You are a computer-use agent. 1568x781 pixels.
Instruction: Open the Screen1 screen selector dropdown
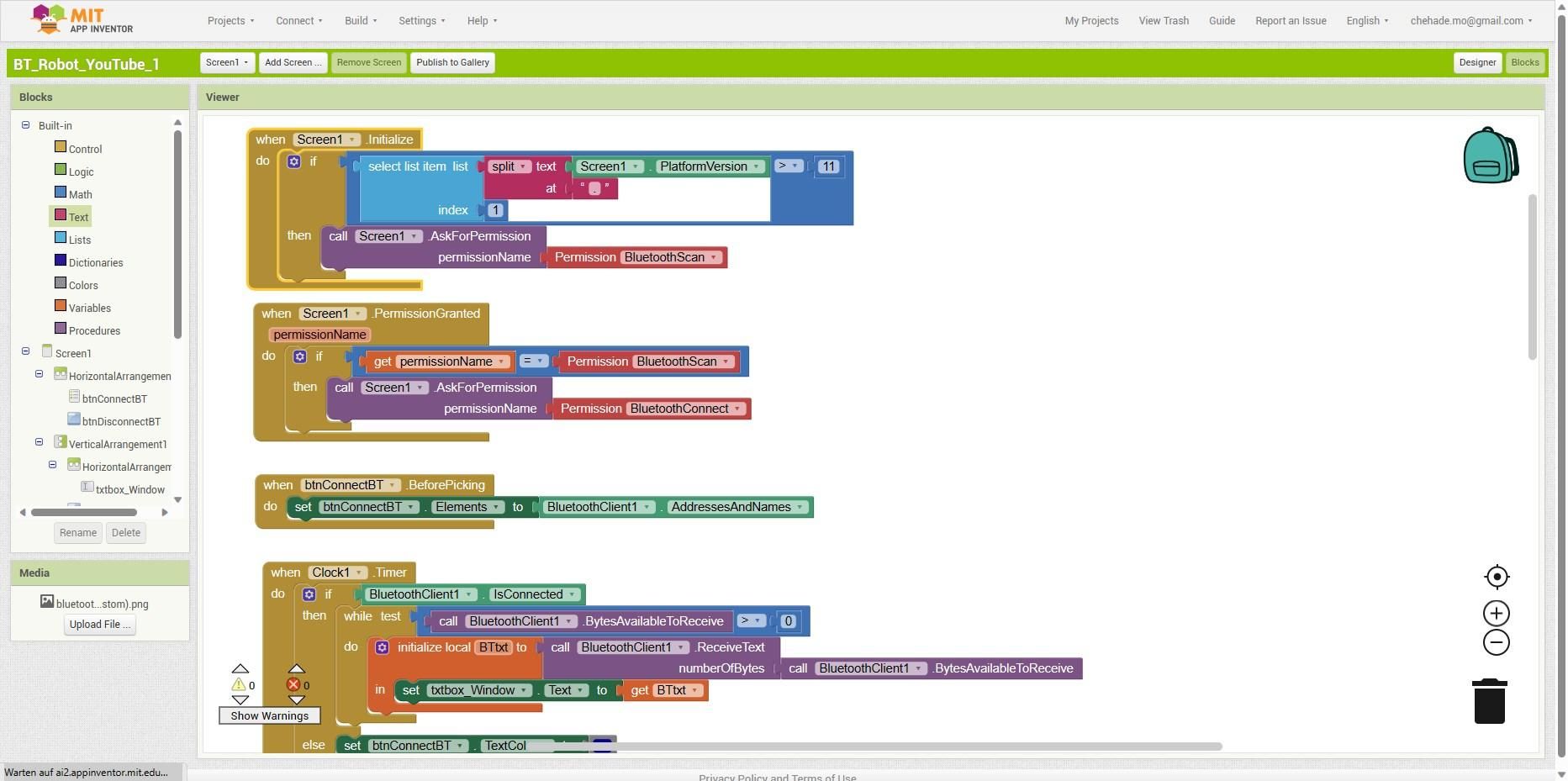(x=226, y=62)
